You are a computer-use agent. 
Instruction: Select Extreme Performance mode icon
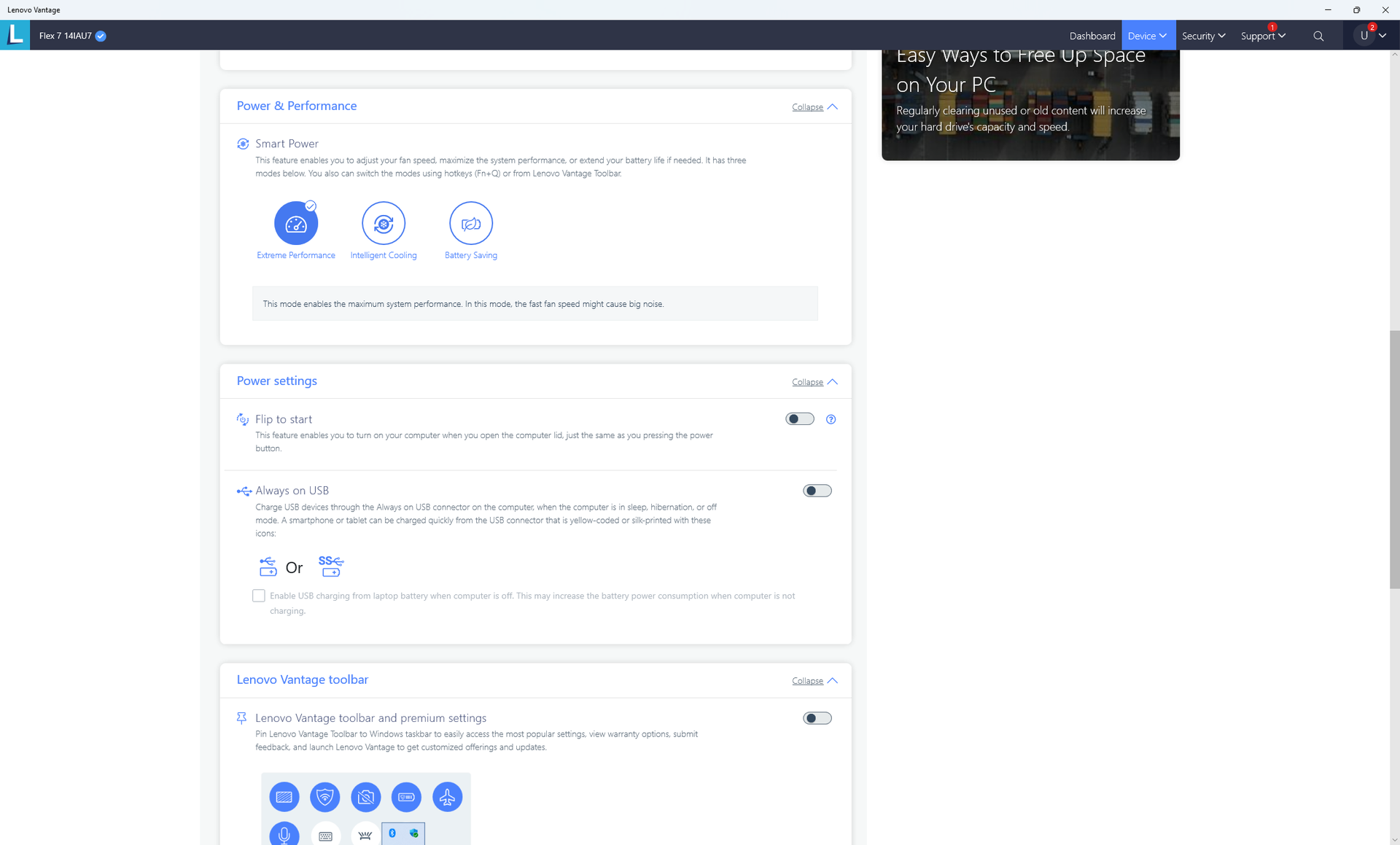point(296,224)
